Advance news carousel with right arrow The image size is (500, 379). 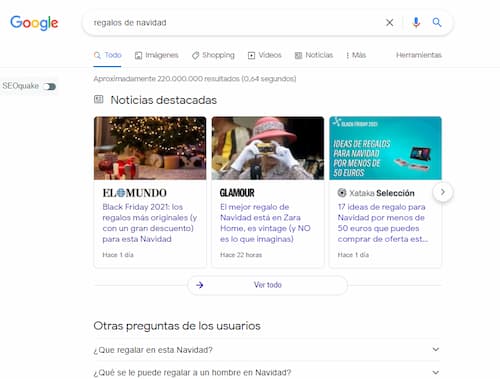point(443,192)
